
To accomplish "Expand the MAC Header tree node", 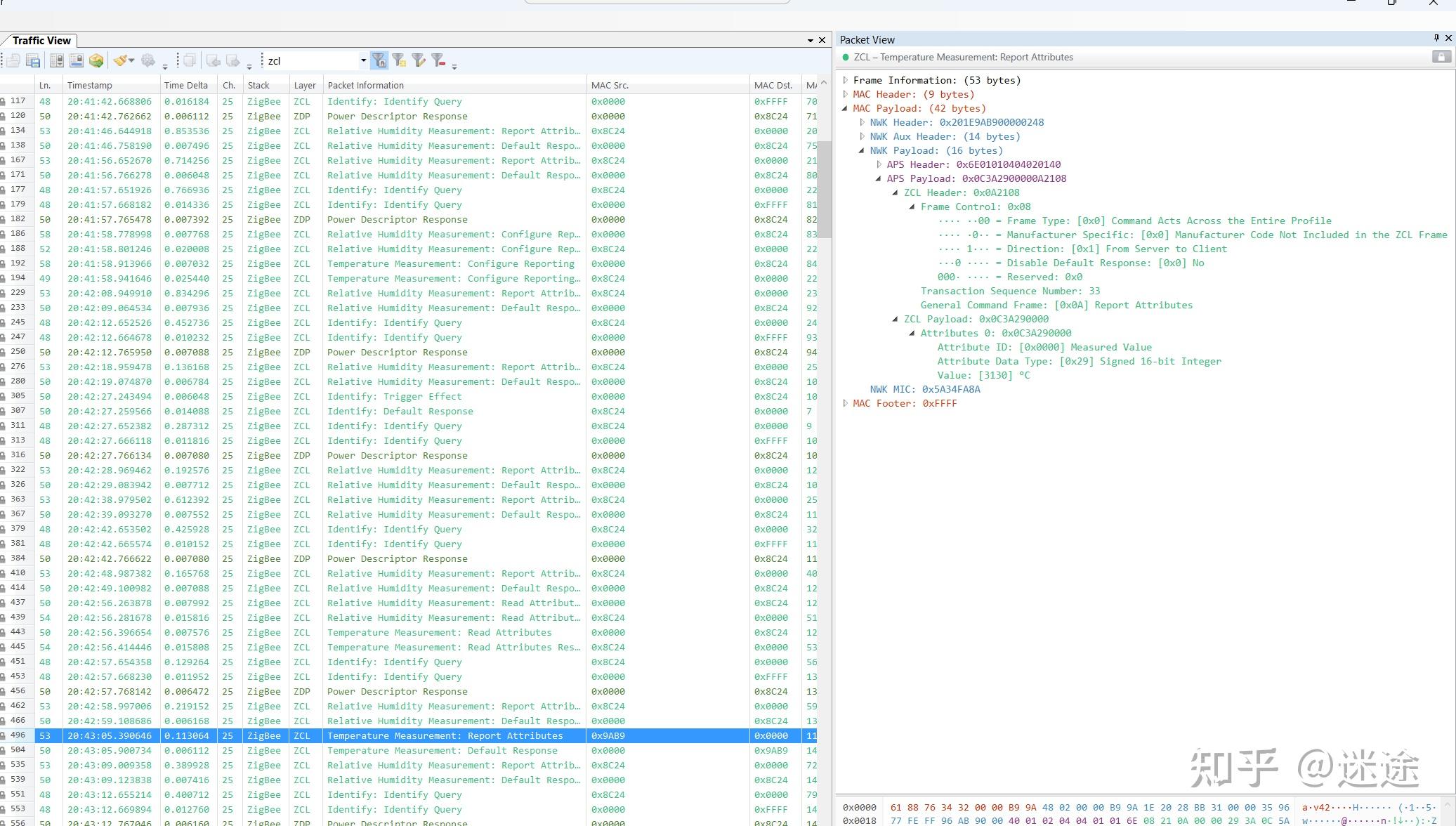I will 846,94.
